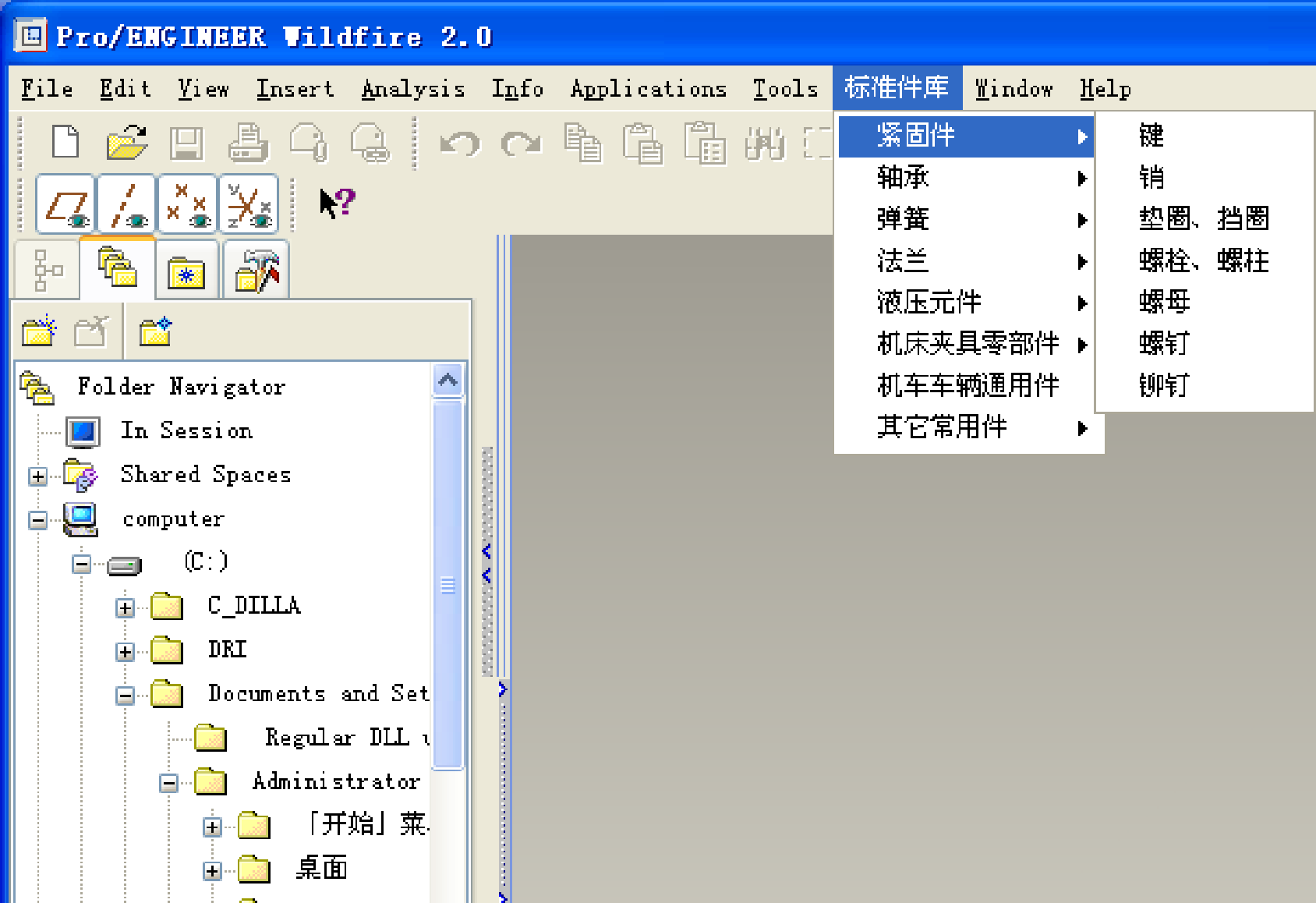Select 法兰 in the dropdown menu

967,260
